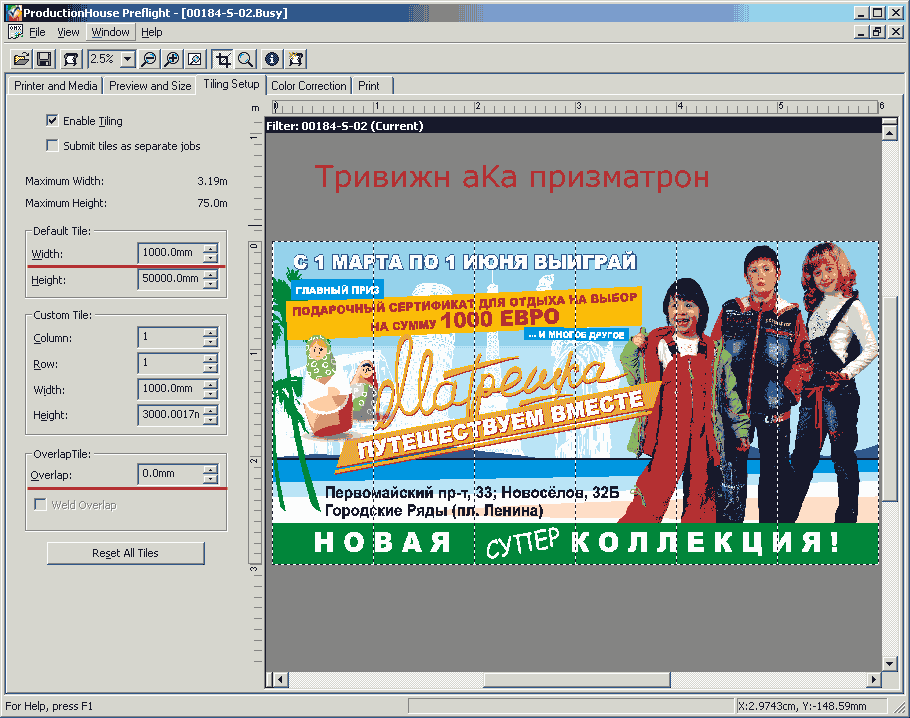910x718 pixels.
Task: Decrease the Overlap value with down arrow
Action: tap(211, 479)
